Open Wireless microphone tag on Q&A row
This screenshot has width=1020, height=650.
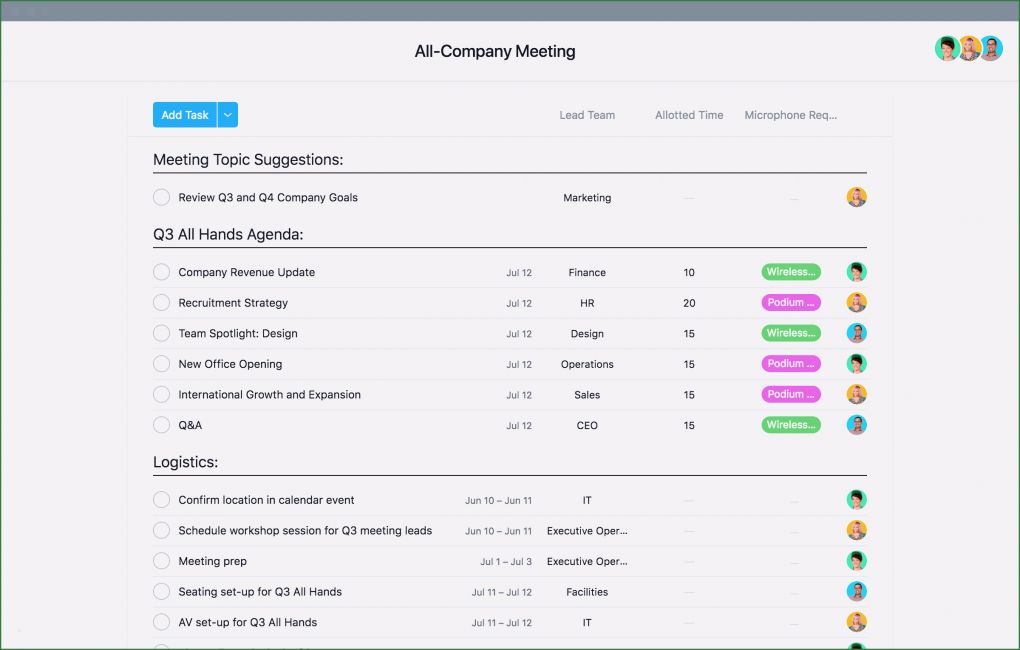790,425
